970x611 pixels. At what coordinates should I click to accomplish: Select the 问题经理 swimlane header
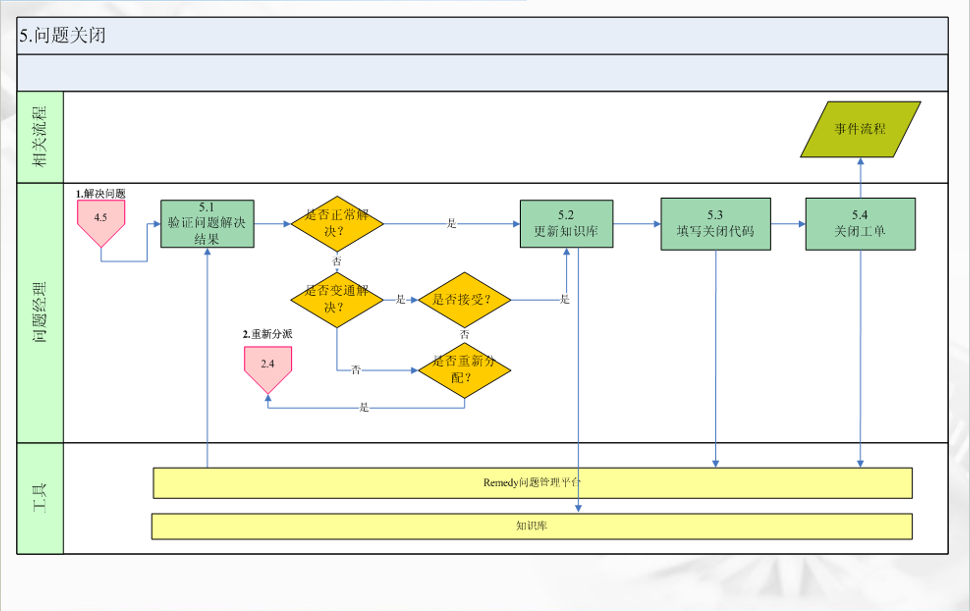coord(40,312)
